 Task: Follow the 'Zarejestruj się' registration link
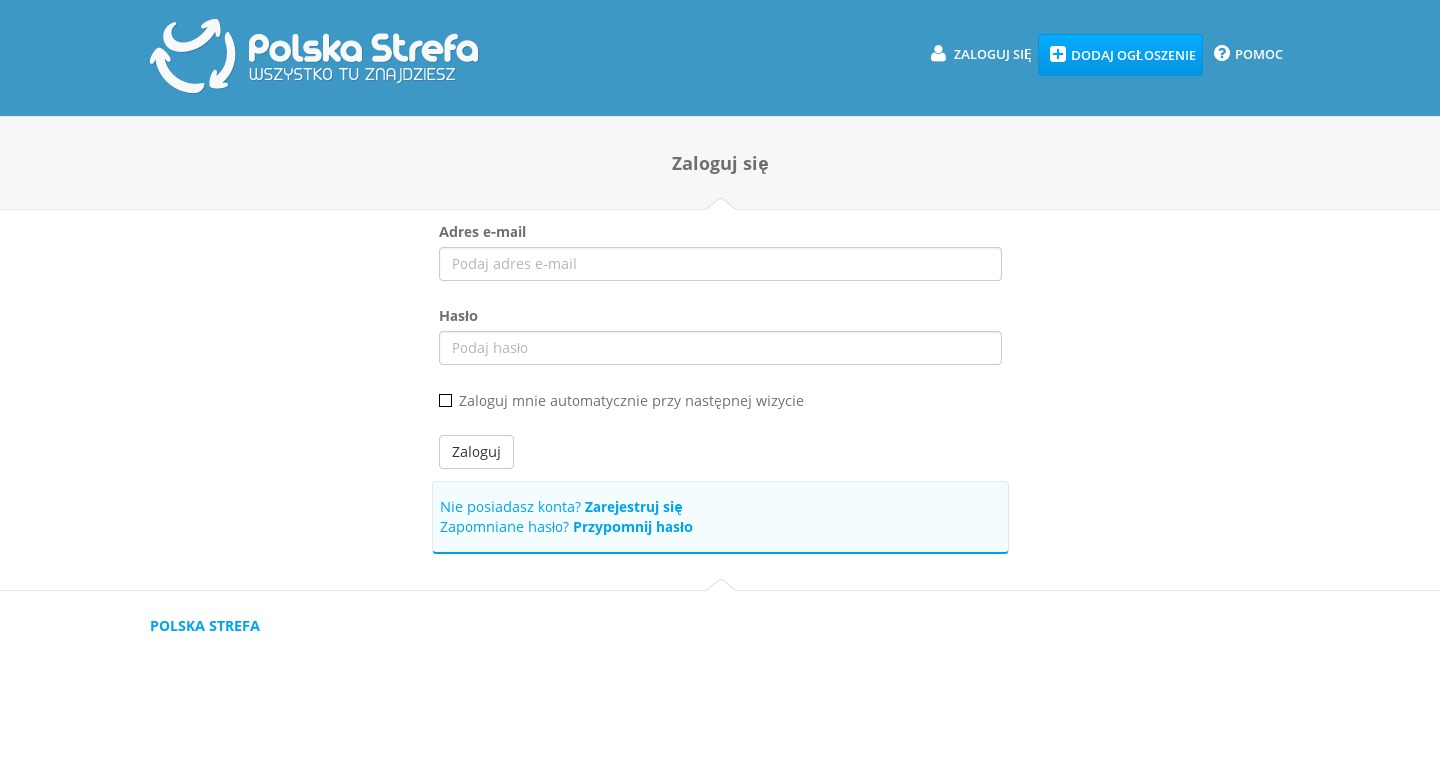coord(633,507)
